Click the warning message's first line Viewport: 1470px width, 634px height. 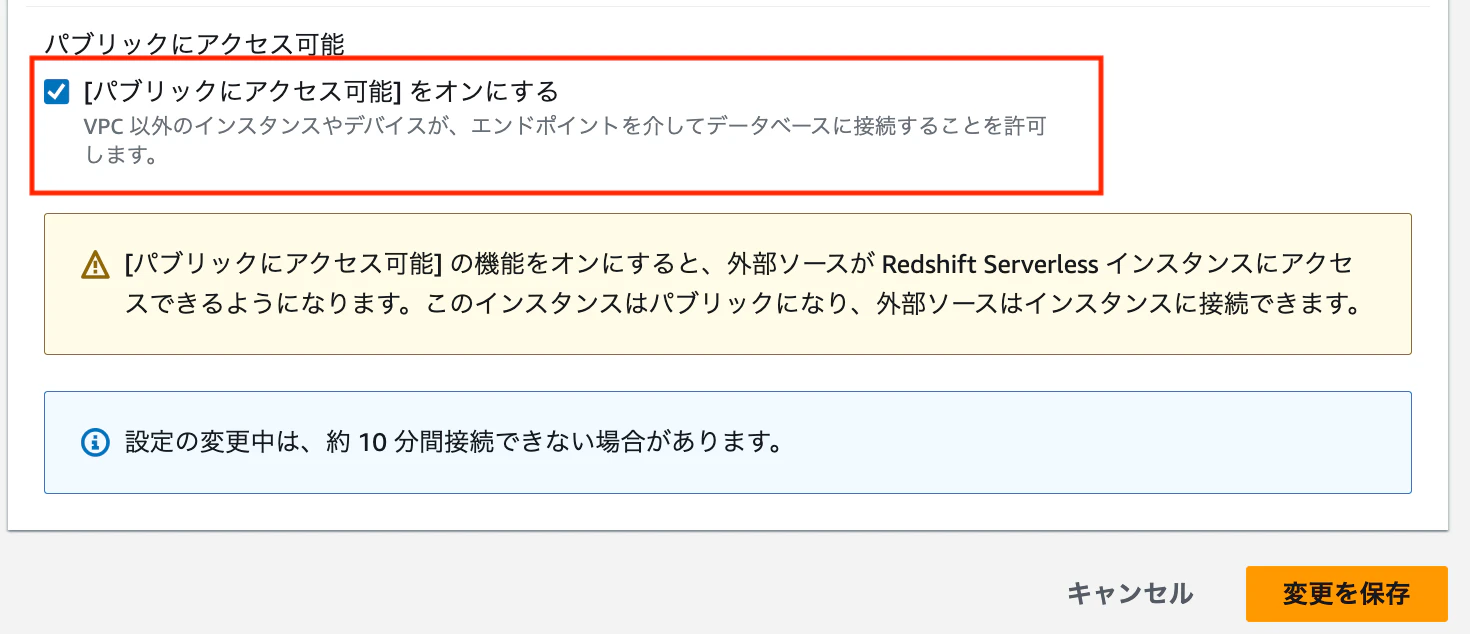coord(738,265)
